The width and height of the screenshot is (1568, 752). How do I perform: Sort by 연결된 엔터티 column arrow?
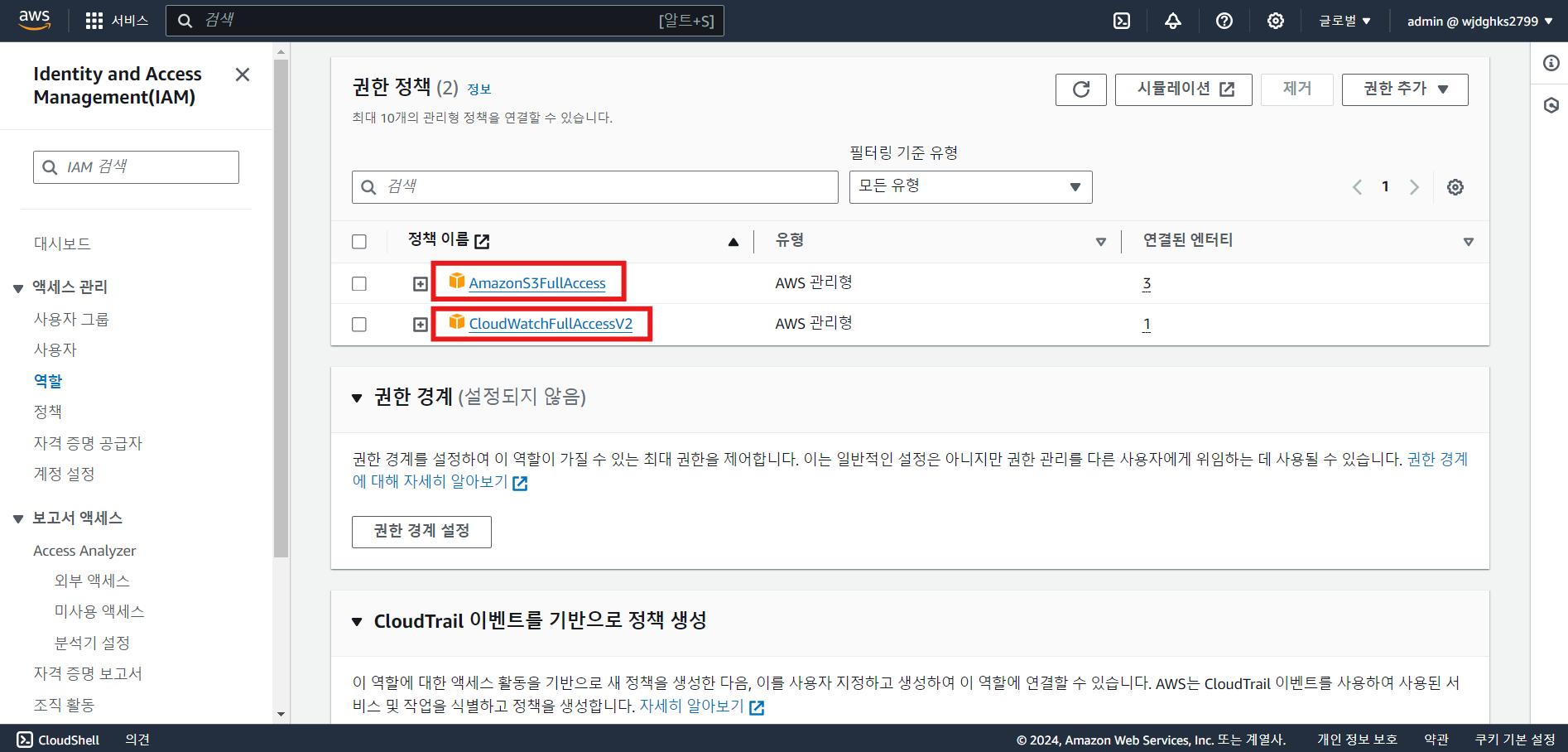click(1469, 242)
